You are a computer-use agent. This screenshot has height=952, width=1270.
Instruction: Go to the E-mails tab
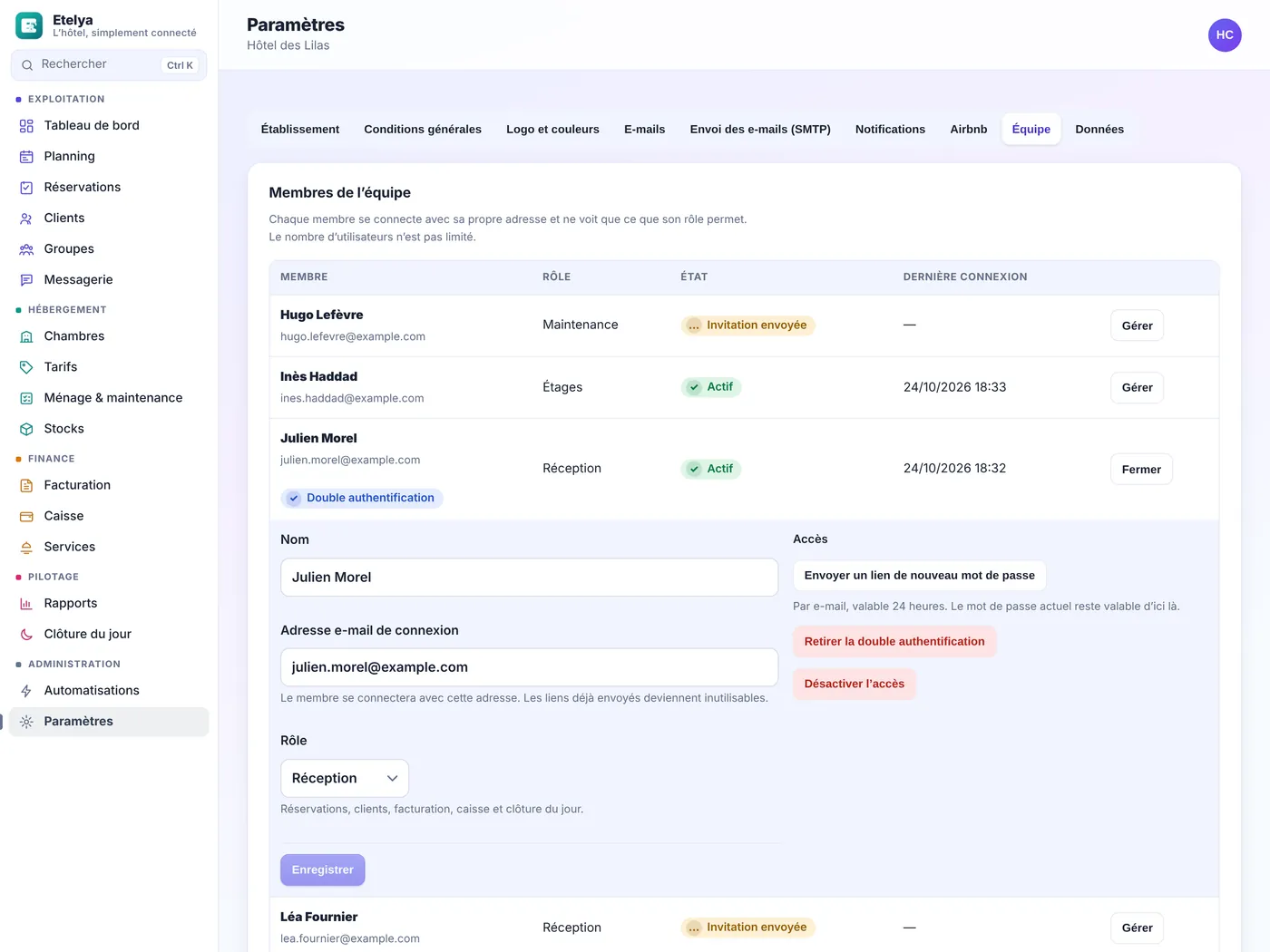[x=644, y=130]
